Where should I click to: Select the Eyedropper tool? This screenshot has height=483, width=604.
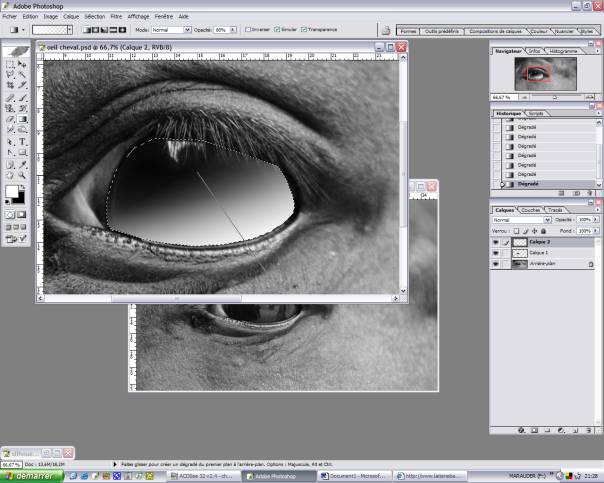22,165
